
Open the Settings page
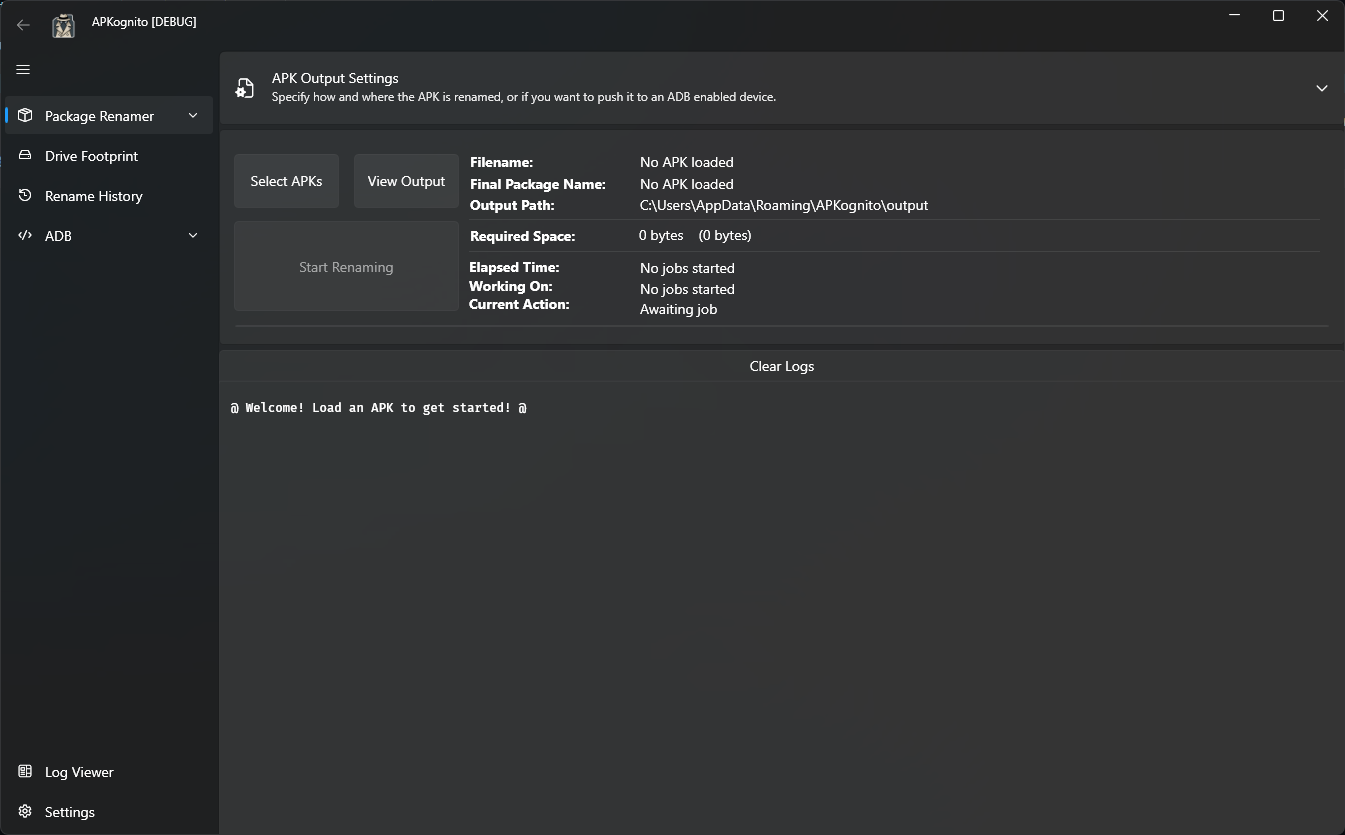pos(109,811)
